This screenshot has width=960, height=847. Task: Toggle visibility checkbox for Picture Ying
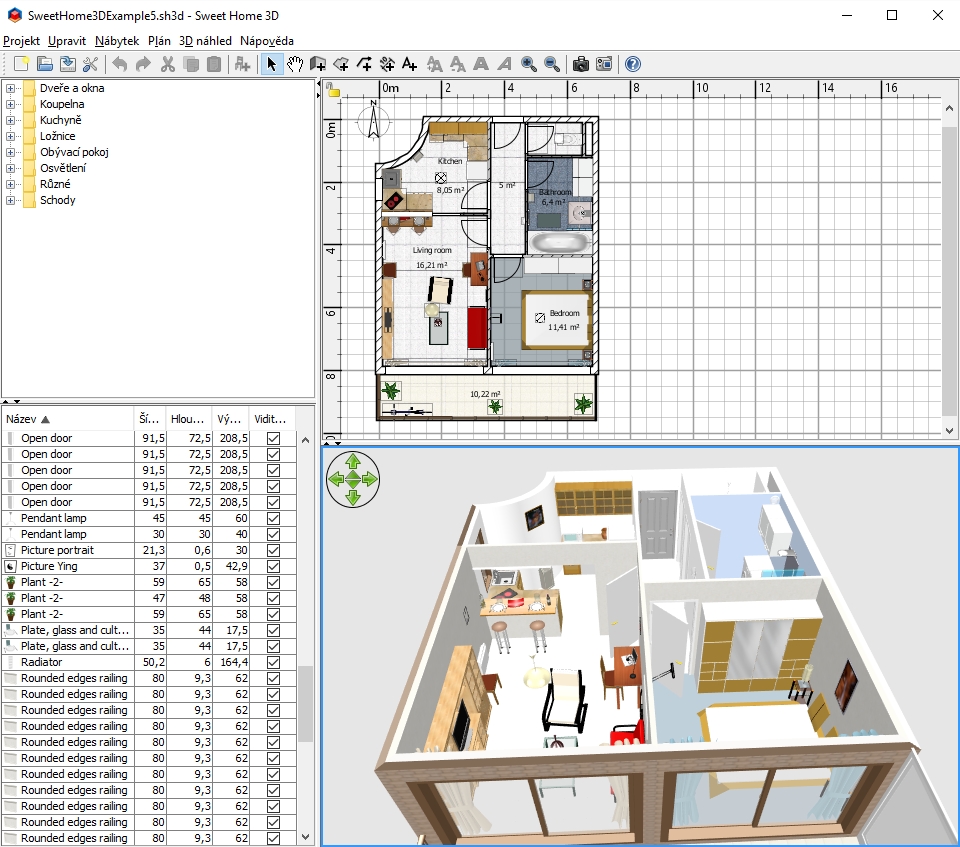[273, 566]
